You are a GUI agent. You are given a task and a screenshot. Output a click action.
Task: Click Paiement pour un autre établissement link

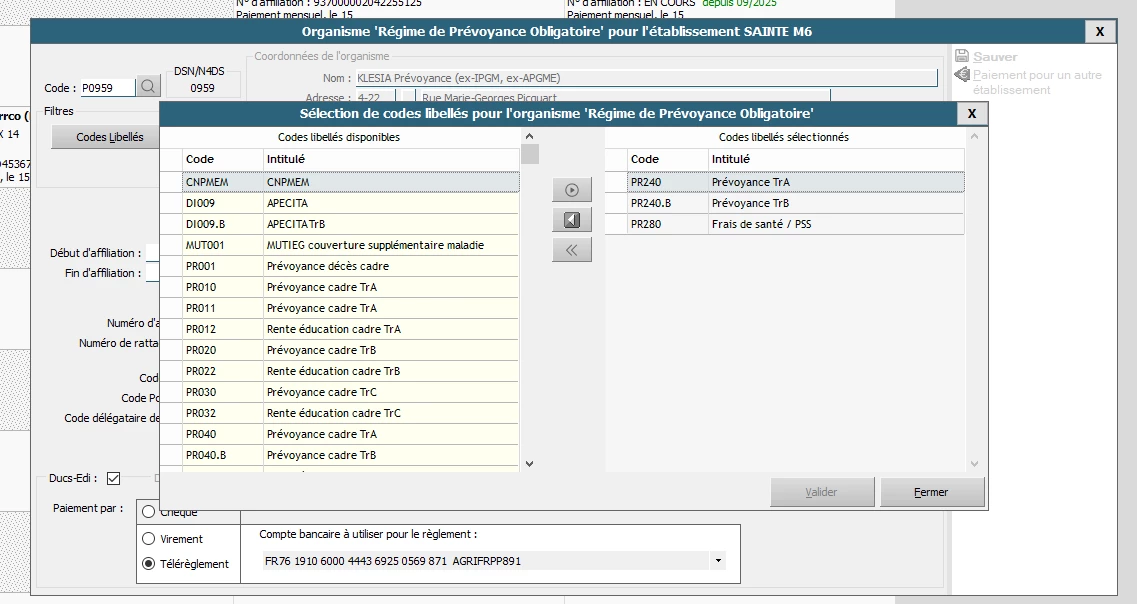pyautogui.click(x=1037, y=82)
